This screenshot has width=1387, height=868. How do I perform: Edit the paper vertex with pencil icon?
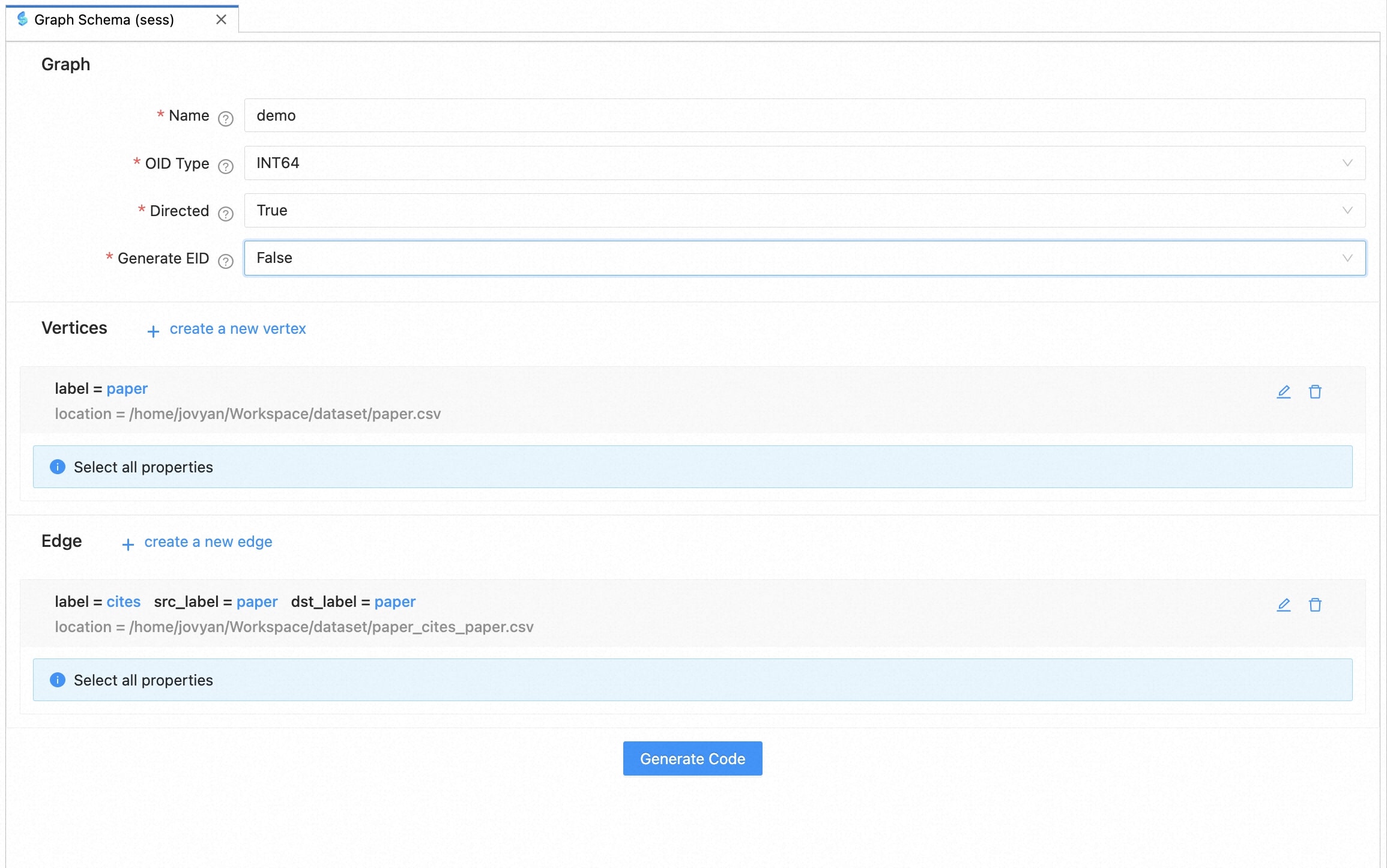[x=1283, y=392]
